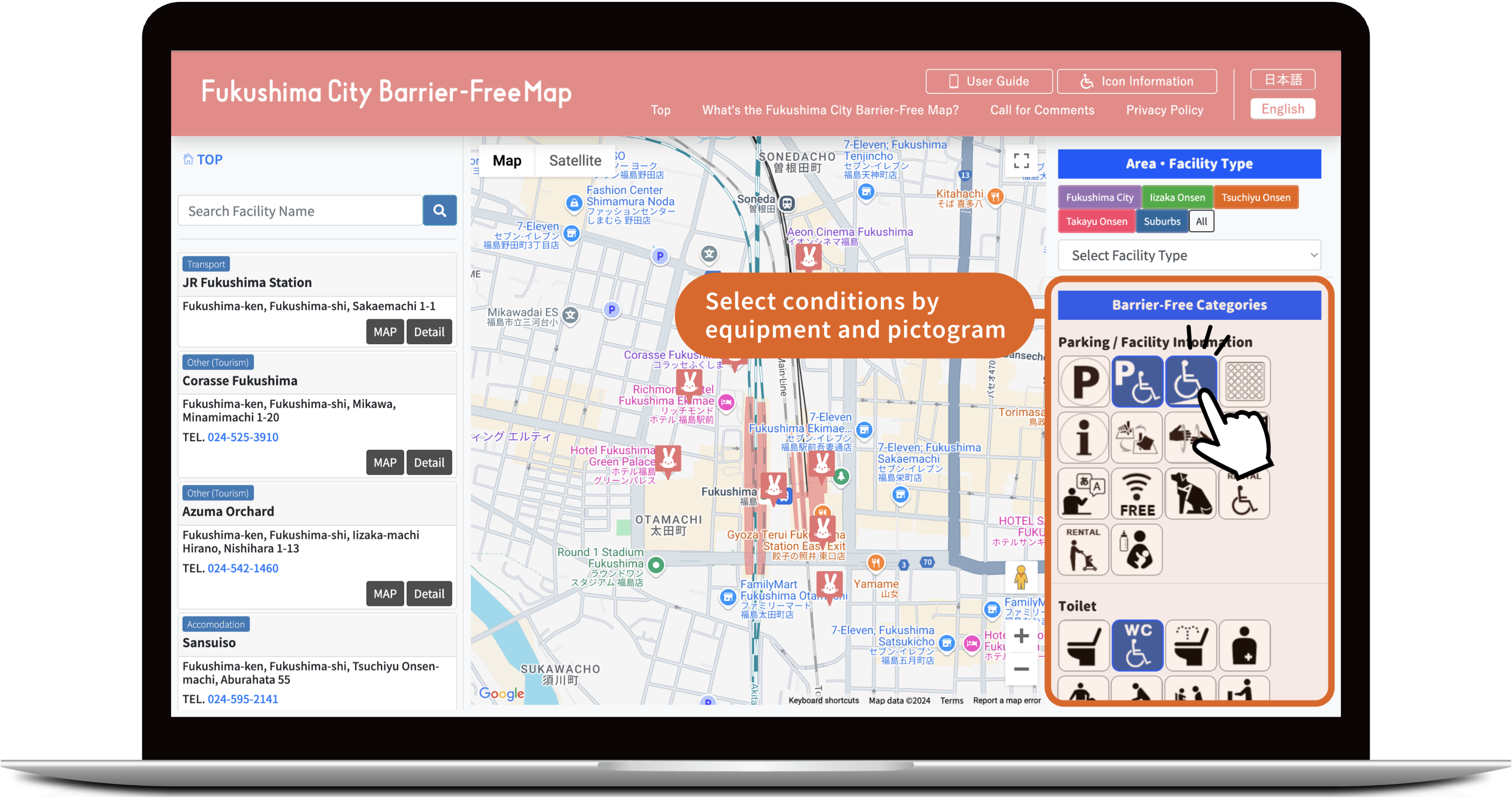Screen dimensions: 1512x797
Task: Open map Terms link
Action: (952, 700)
